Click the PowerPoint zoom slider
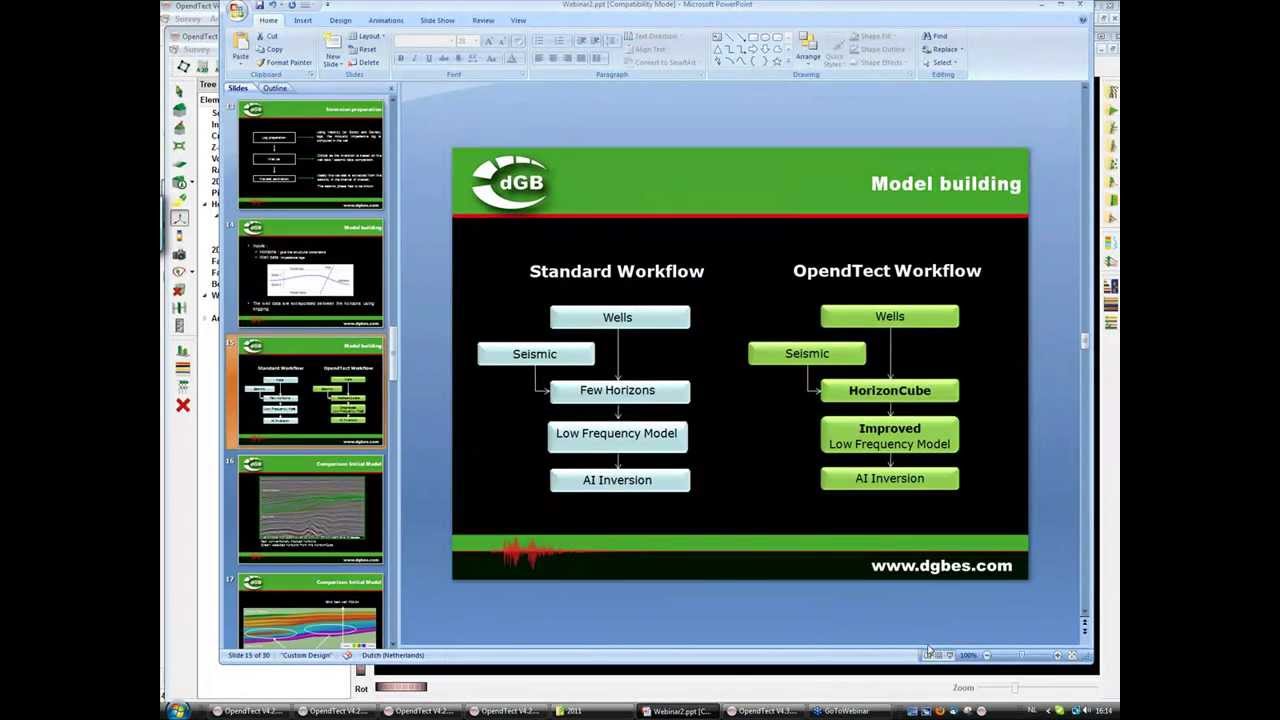Screen dimensions: 1280x720 tap(1021, 655)
